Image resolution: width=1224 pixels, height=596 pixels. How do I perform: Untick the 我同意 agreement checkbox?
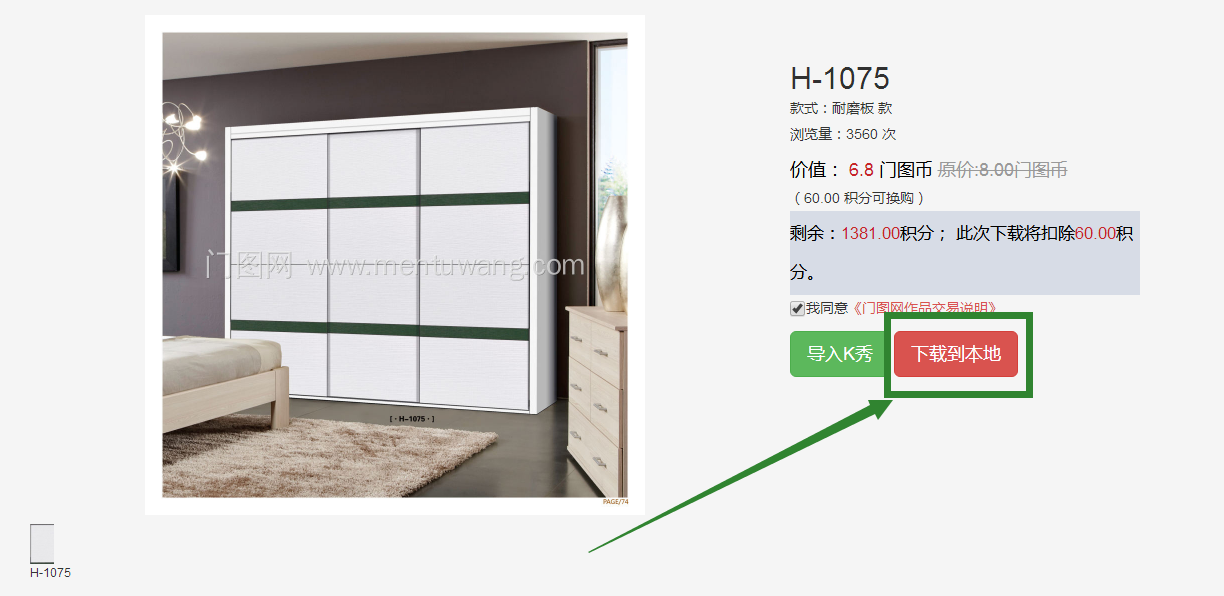pos(797,308)
